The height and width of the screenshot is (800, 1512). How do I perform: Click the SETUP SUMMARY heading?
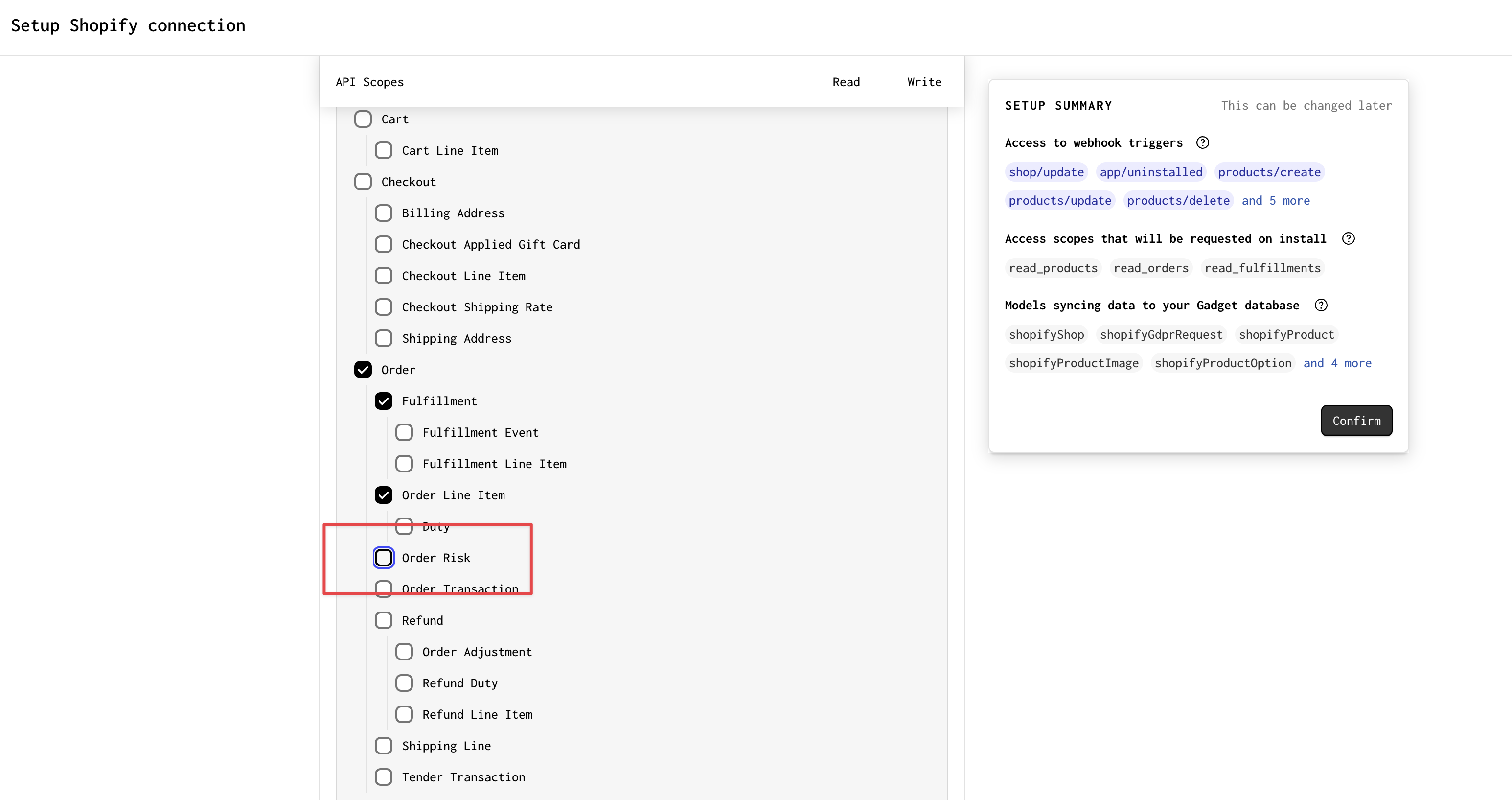pos(1058,106)
